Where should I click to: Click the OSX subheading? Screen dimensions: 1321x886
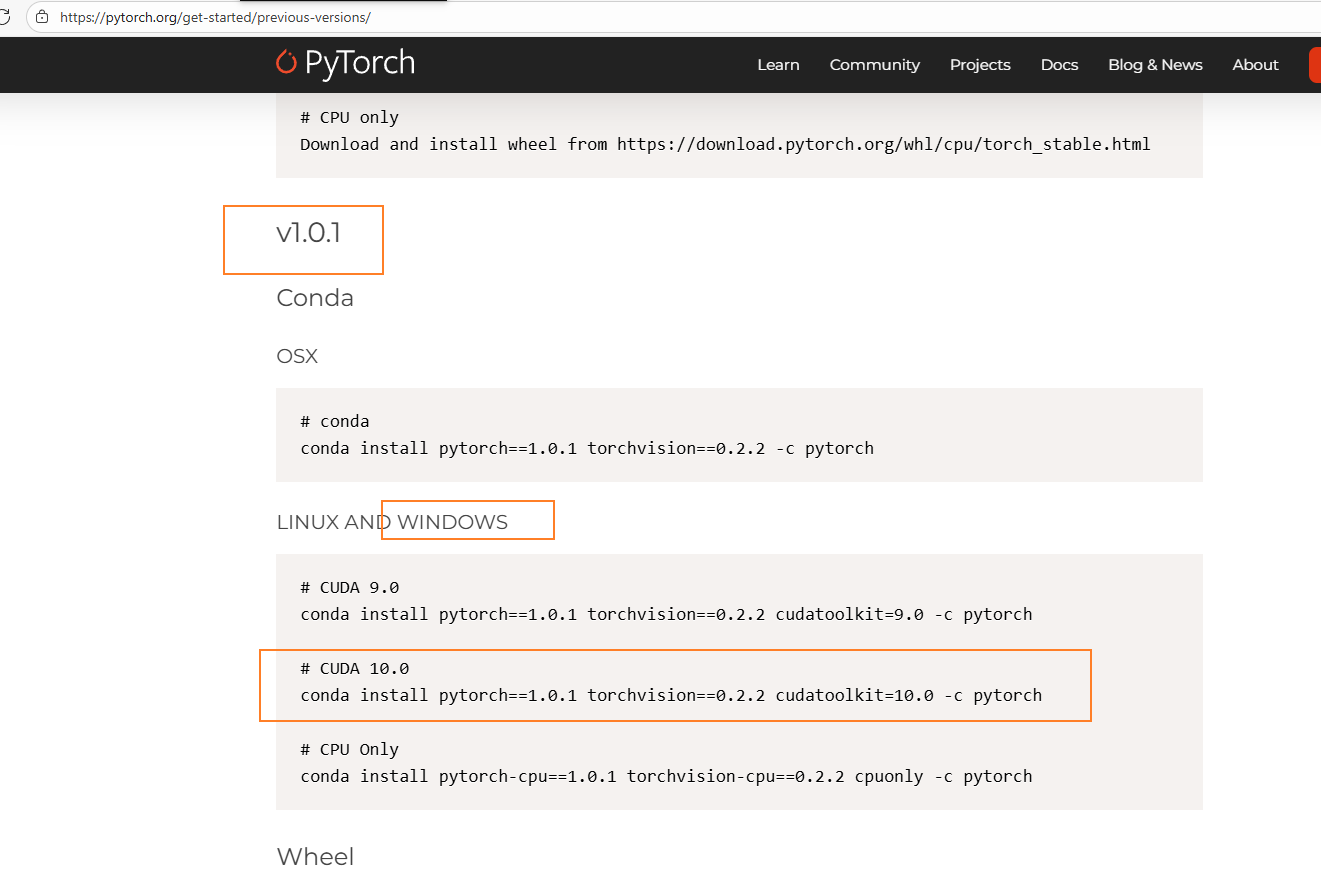pos(297,356)
